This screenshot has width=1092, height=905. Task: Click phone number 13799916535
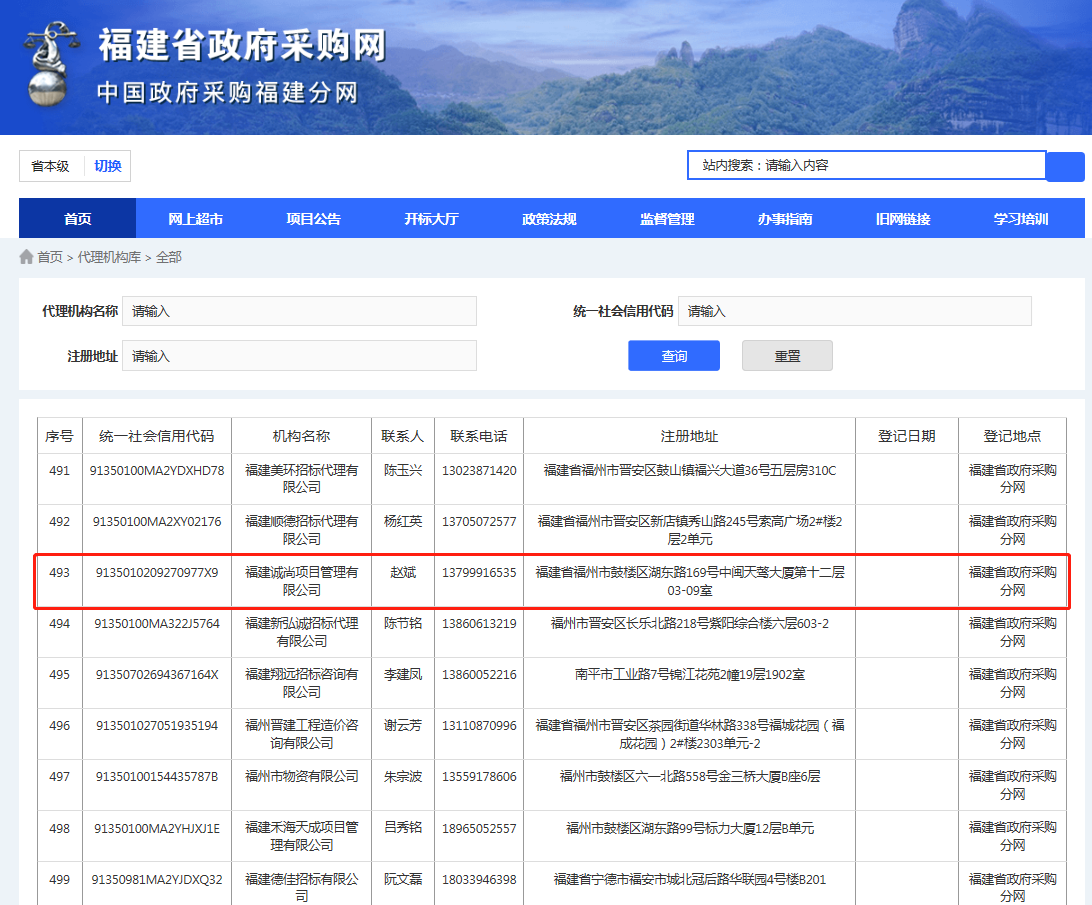tap(479, 573)
